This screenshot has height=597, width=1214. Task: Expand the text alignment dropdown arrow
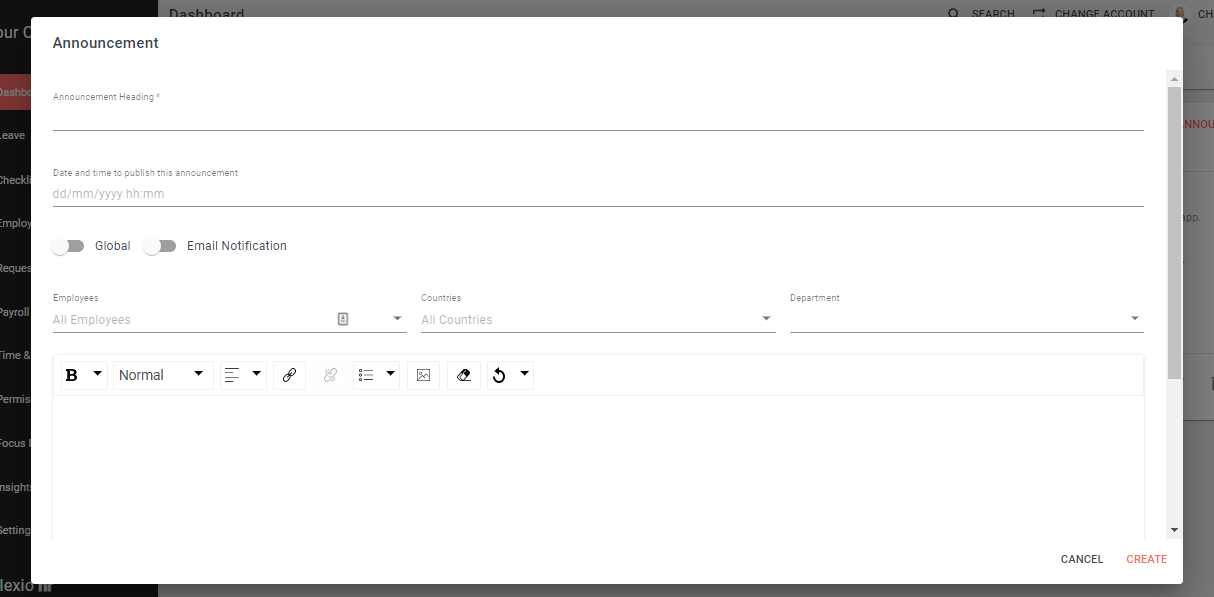(x=257, y=374)
